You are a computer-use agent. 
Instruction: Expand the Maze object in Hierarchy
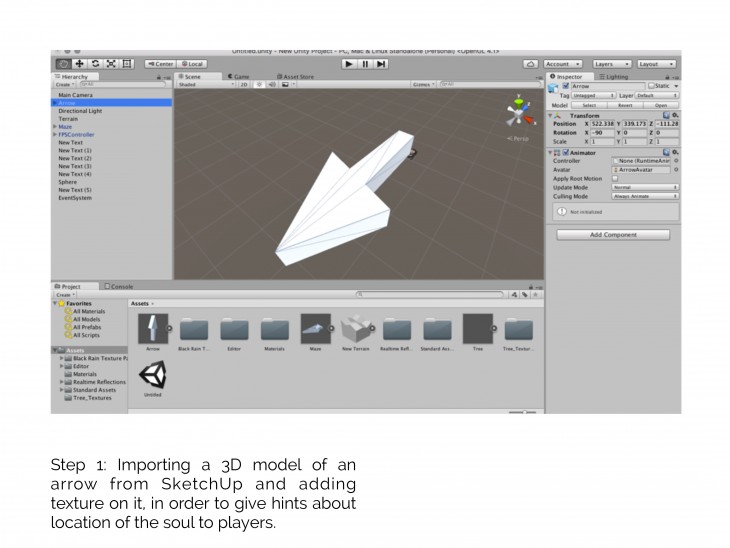55,127
